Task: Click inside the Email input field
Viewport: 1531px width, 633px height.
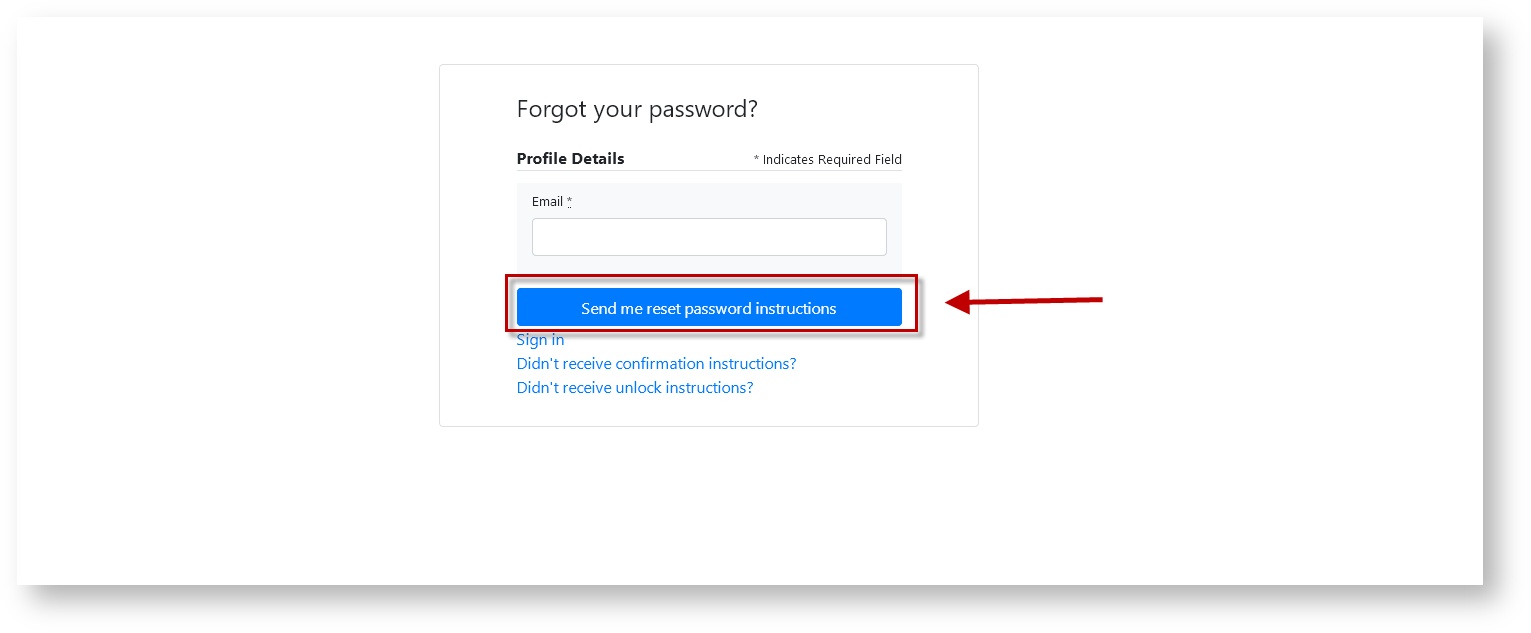Action: pyautogui.click(x=709, y=237)
